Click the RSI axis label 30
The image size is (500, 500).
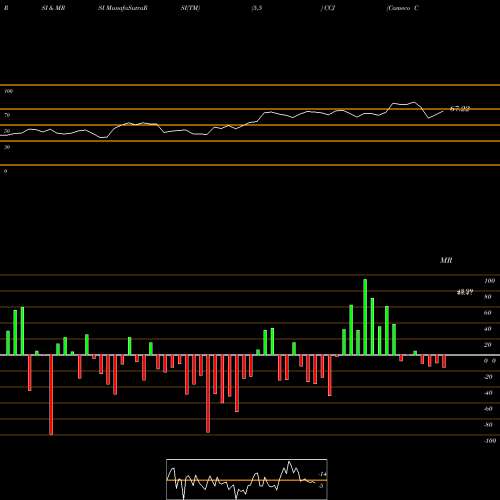[x=7, y=147]
